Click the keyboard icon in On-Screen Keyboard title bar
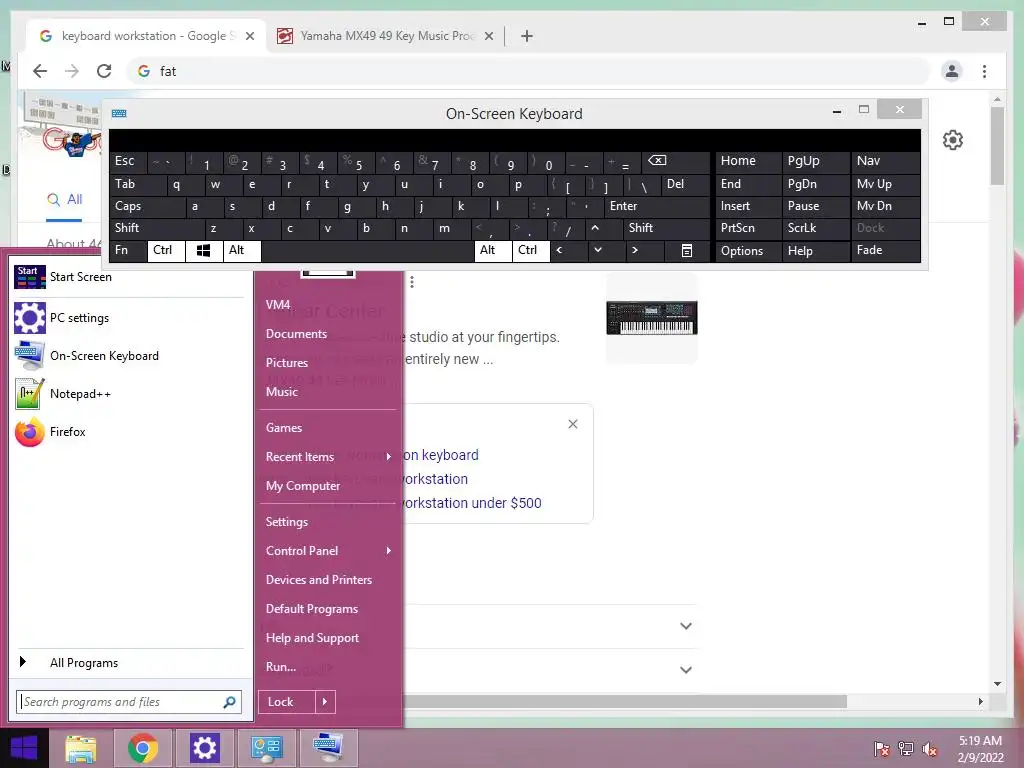Image resolution: width=1024 pixels, height=768 pixels. pyautogui.click(x=119, y=114)
